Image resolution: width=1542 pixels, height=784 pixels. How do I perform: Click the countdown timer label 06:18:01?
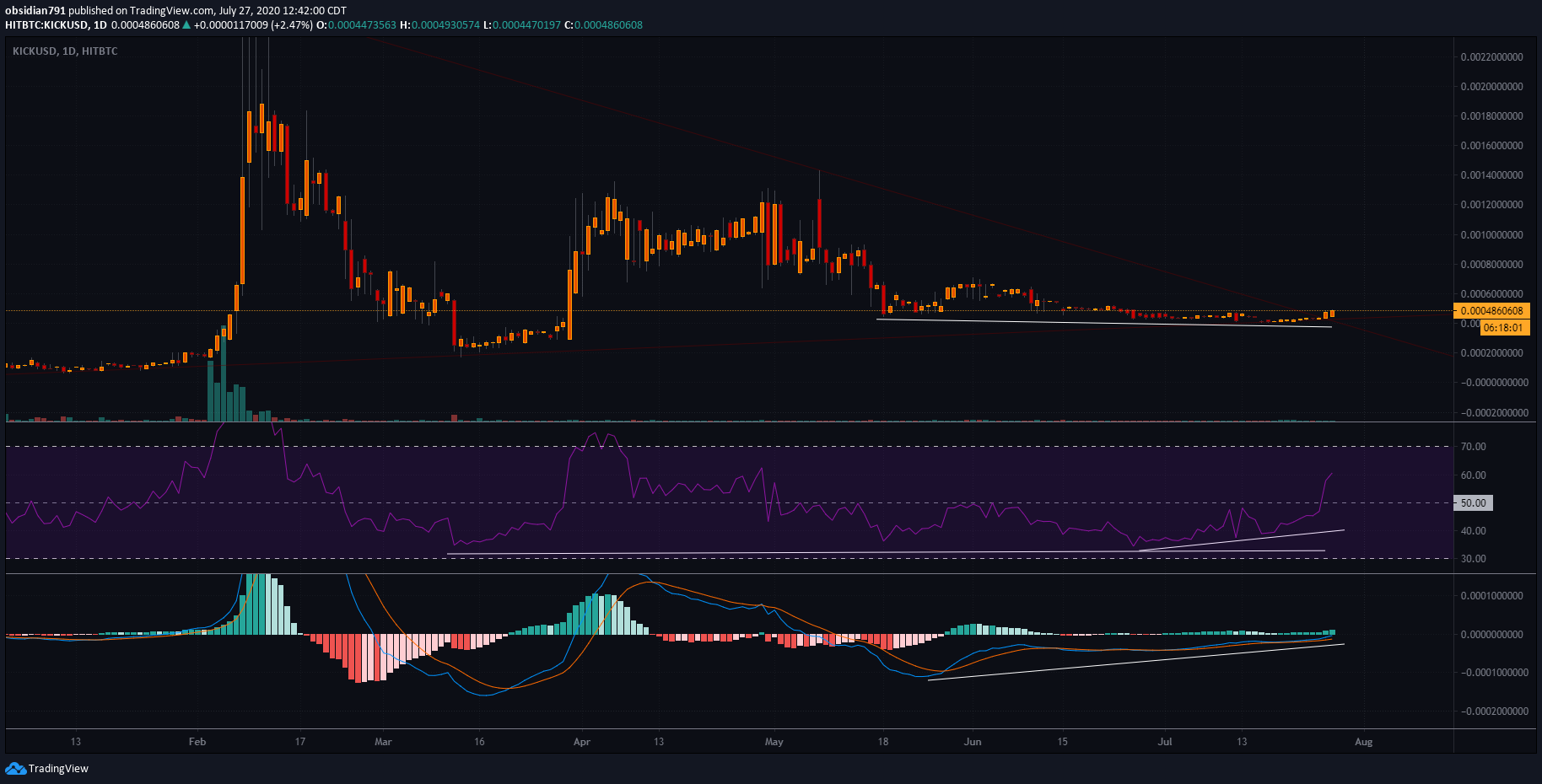click(1503, 327)
